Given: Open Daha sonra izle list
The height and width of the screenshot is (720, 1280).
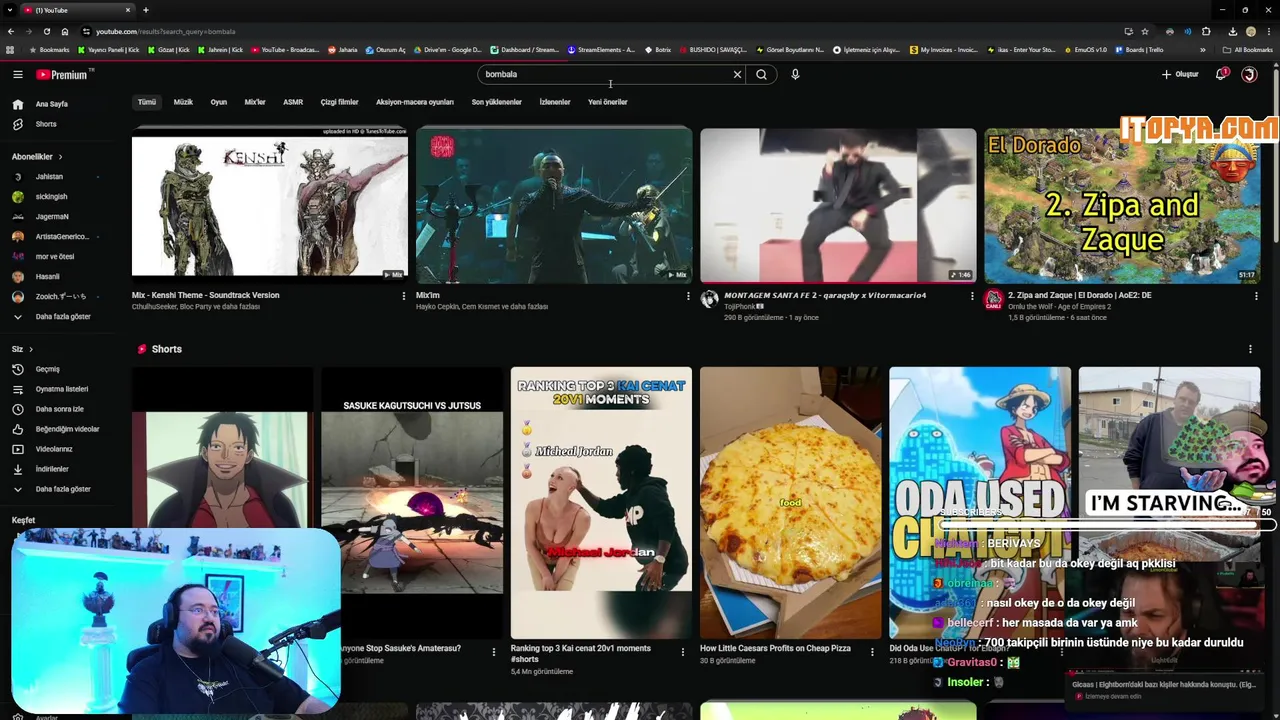Looking at the screenshot, I should pyautogui.click(x=59, y=409).
